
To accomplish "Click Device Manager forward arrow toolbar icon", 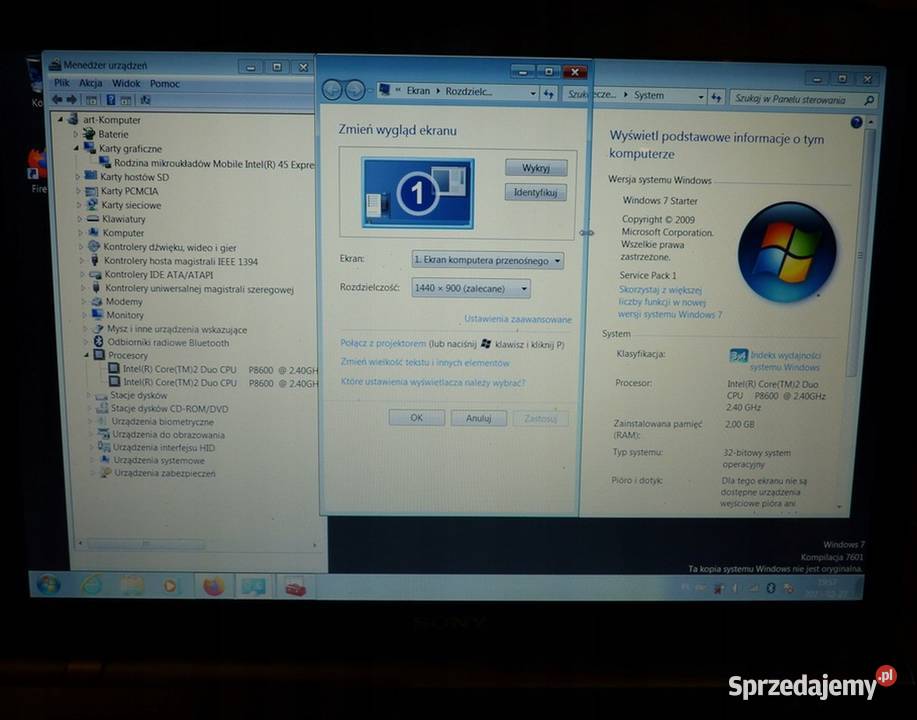I will click(x=71, y=100).
